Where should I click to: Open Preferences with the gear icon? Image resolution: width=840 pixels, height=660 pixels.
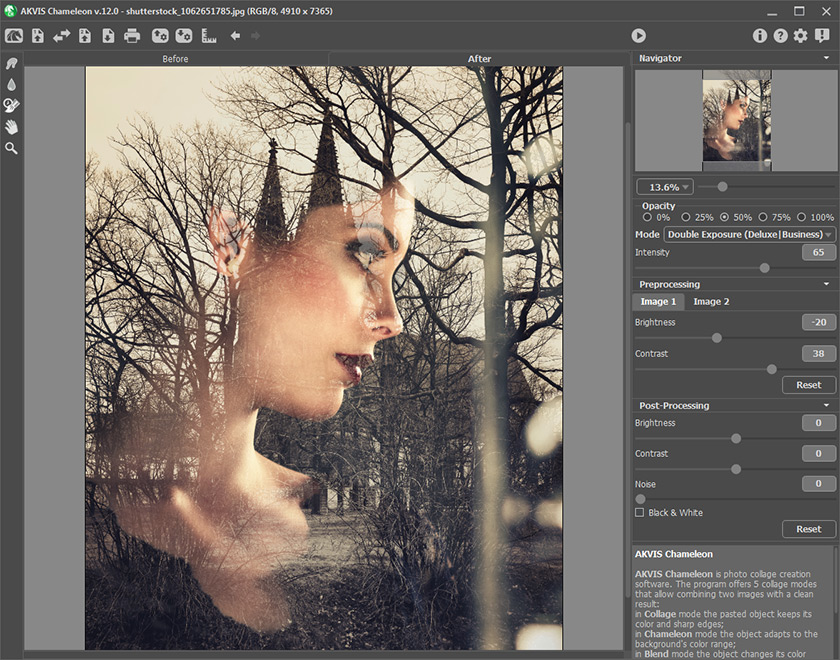(x=800, y=36)
